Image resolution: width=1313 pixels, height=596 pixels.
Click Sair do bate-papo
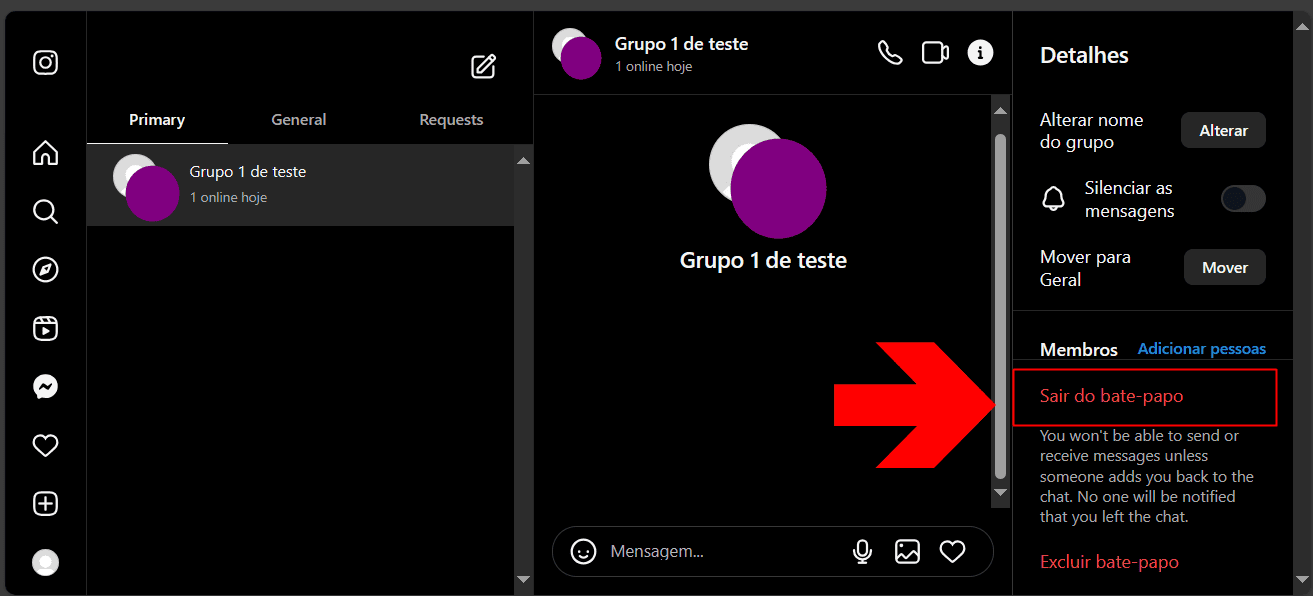click(x=1112, y=396)
